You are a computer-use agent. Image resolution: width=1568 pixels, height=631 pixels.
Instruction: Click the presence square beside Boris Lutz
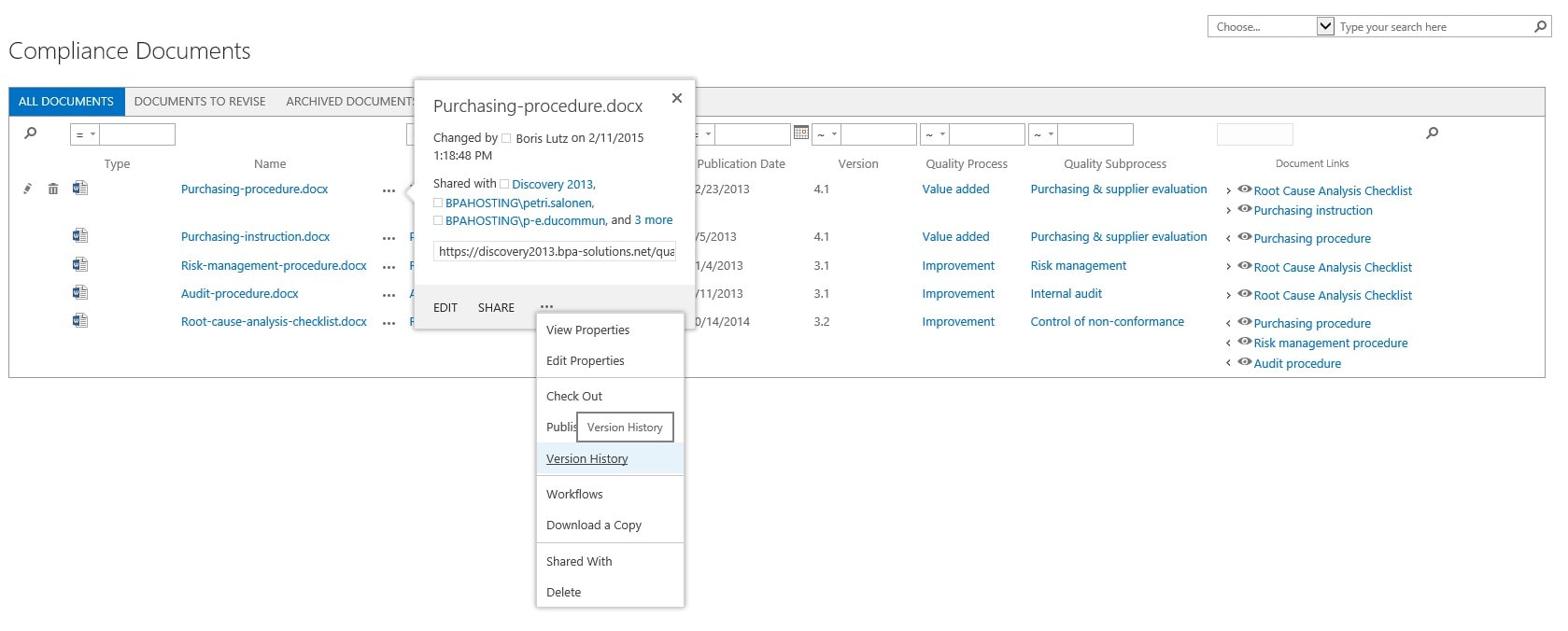point(506,138)
